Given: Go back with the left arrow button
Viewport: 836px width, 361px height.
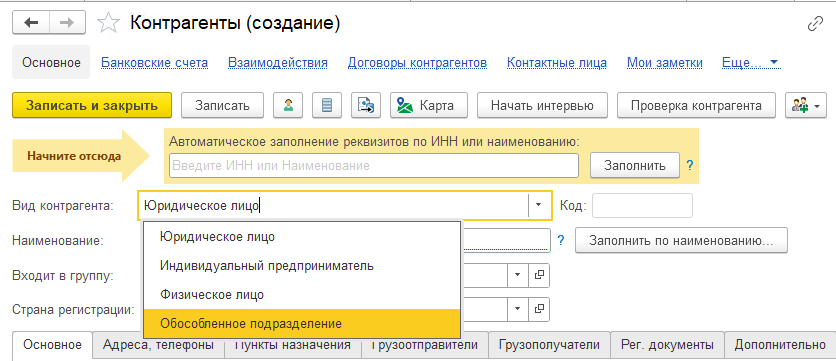Looking at the screenshot, I should point(31,22).
